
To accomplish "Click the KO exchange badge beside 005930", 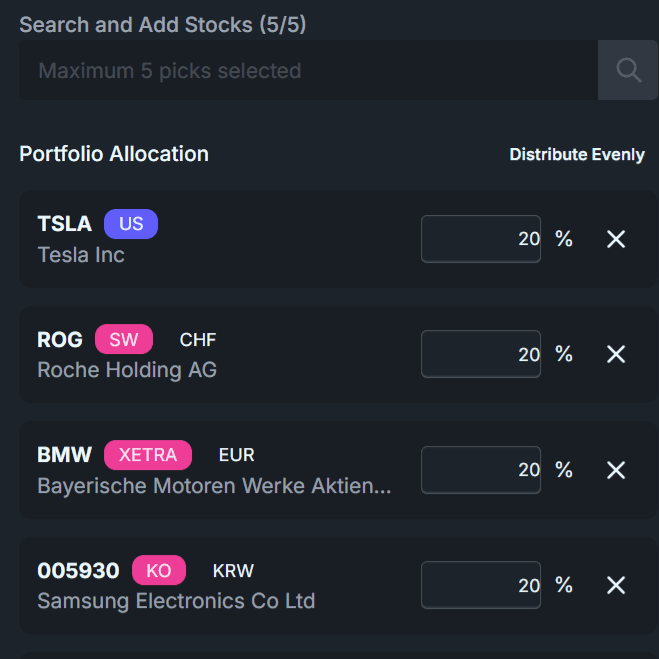I will [x=159, y=571].
